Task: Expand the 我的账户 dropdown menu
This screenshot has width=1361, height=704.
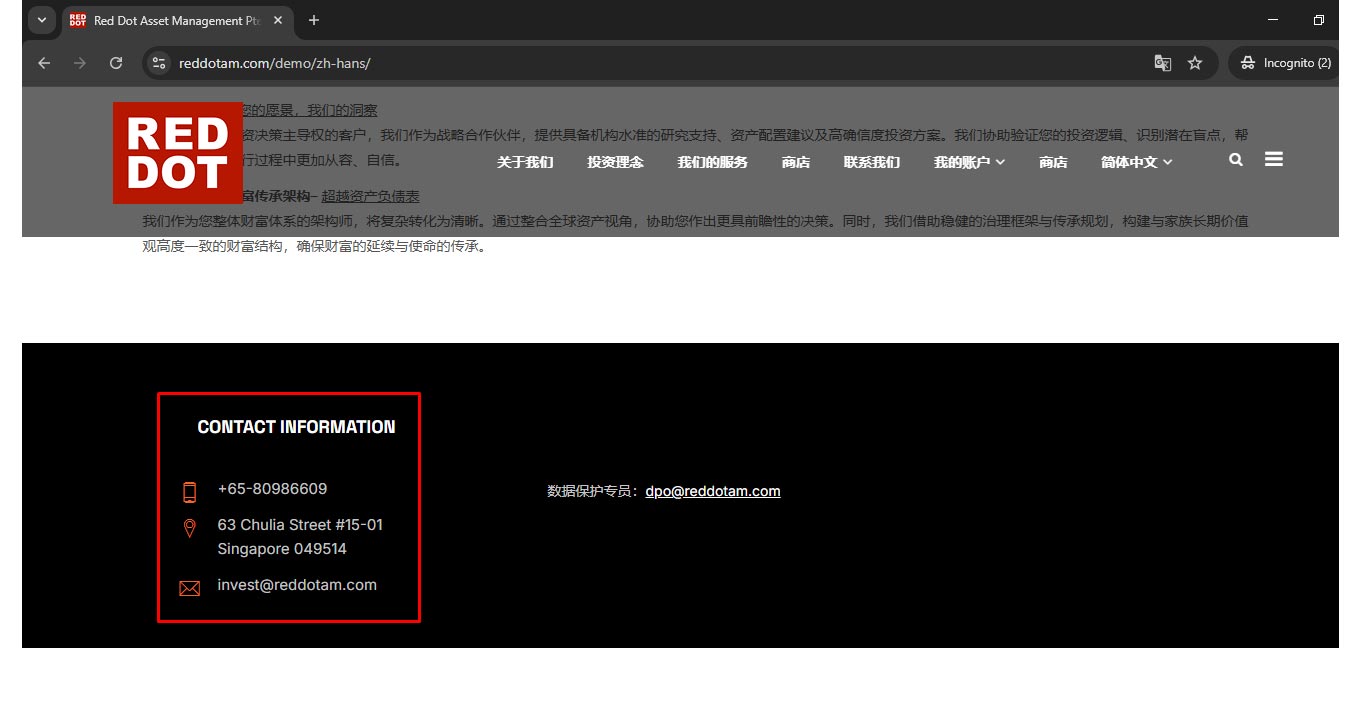Action: point(969,162)
